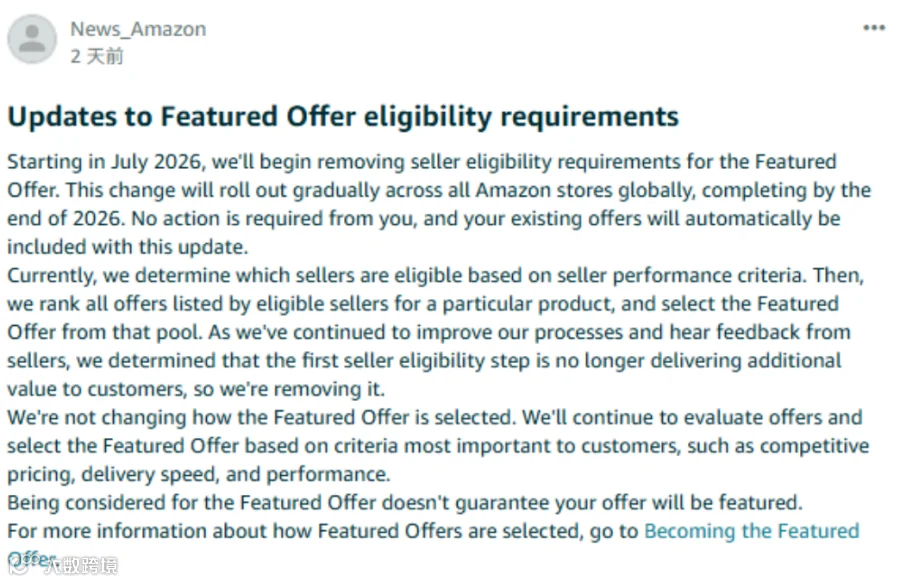The image size is (900, 582).
Task: Click the words 'included with this update.'
Action: pyautogui.click(x=127, y=247)
